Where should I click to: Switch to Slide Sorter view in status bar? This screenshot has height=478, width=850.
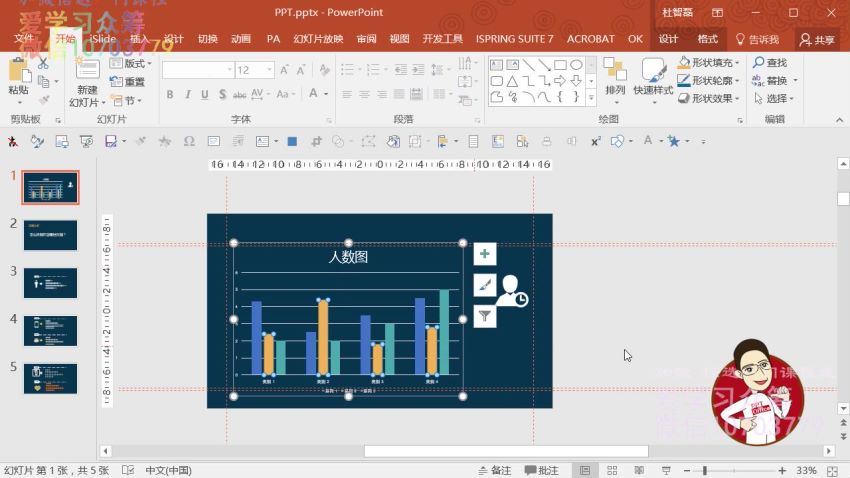611,470
